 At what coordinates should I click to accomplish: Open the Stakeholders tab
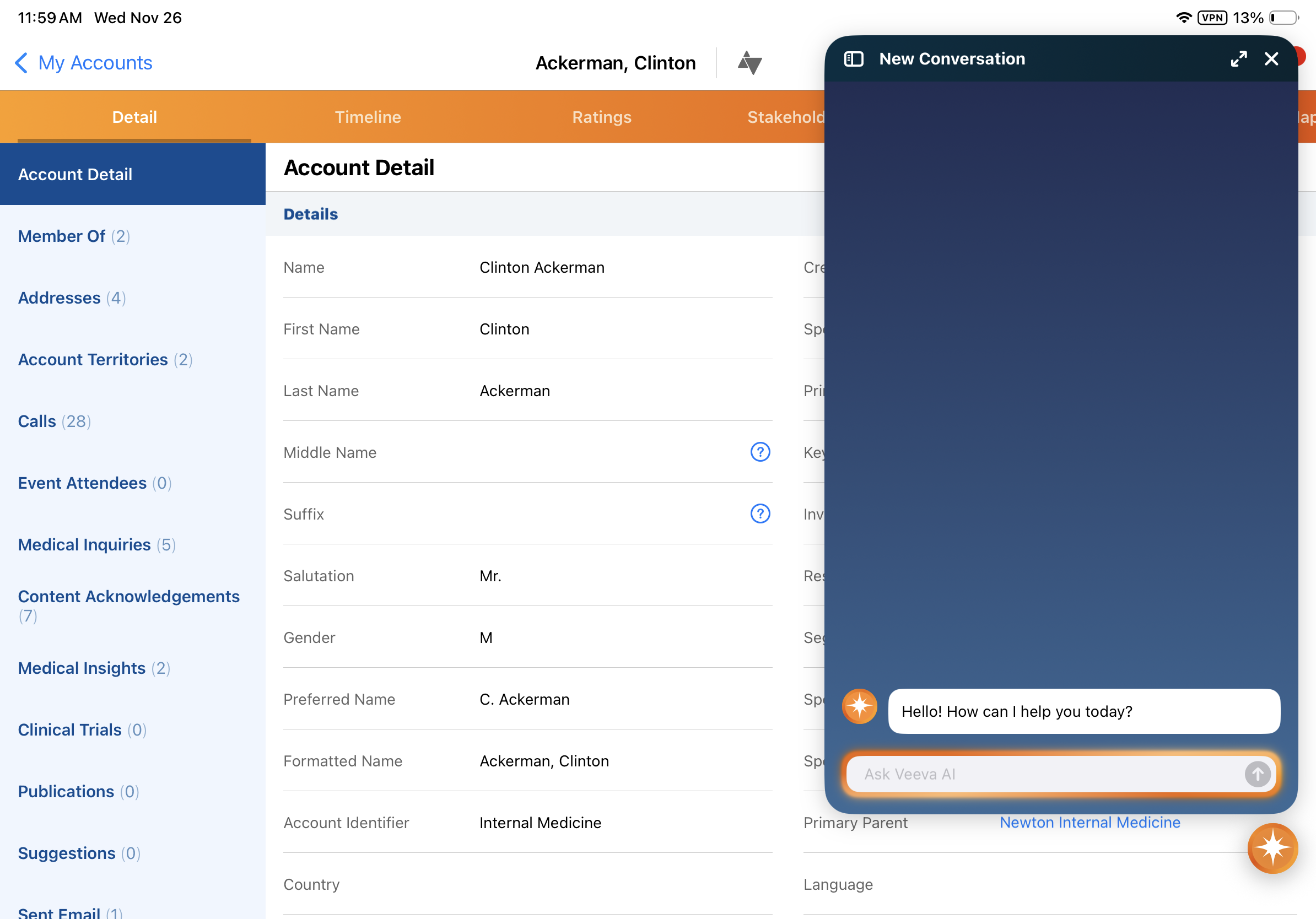(x=785, y=117)
